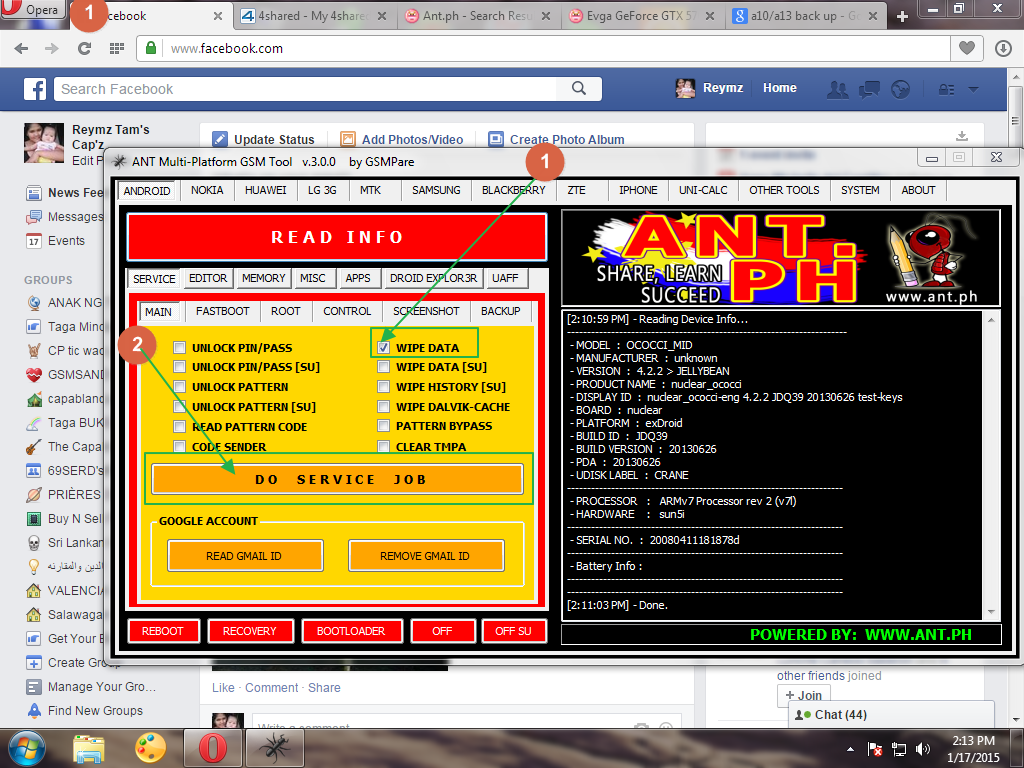The width and height of the screenshot is (1024, 768).
Task: Click the bookmark heart icon
Action: pyautogui.click(x=966, y=48)
